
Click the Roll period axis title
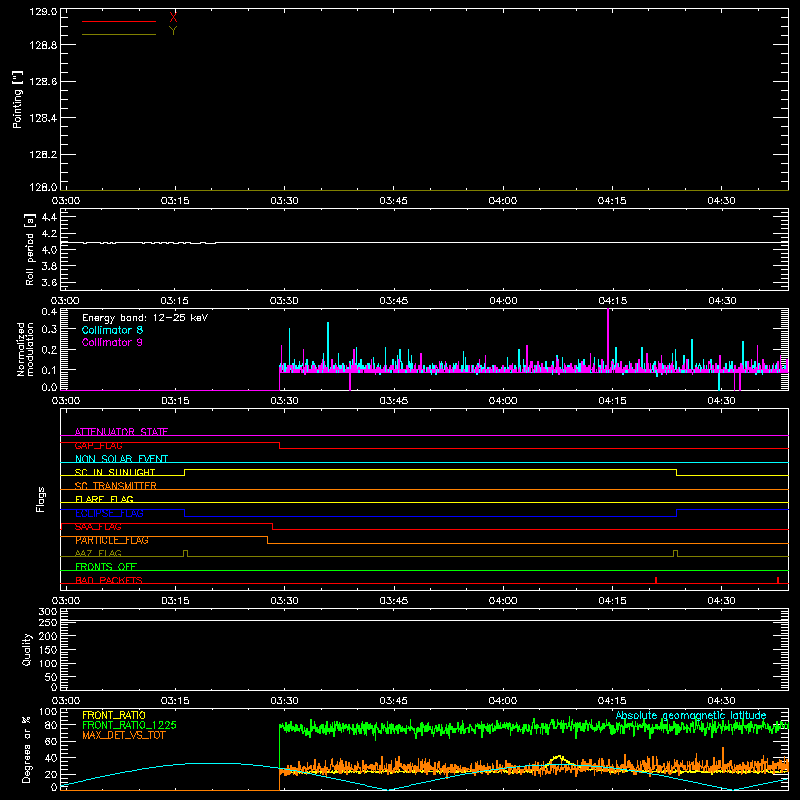coord(30,249)
